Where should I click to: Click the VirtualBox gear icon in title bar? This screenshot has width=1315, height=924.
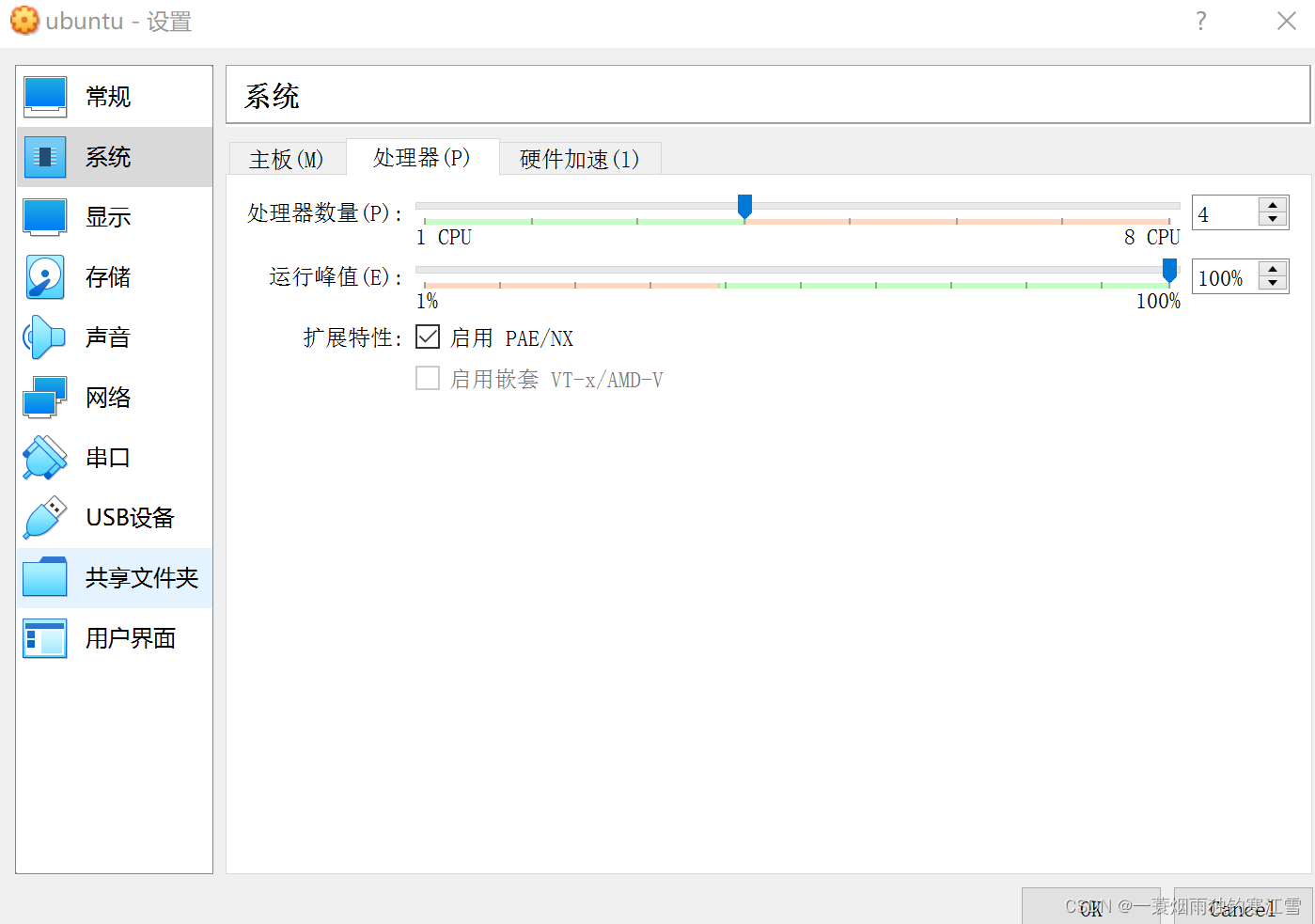(24, 20)
